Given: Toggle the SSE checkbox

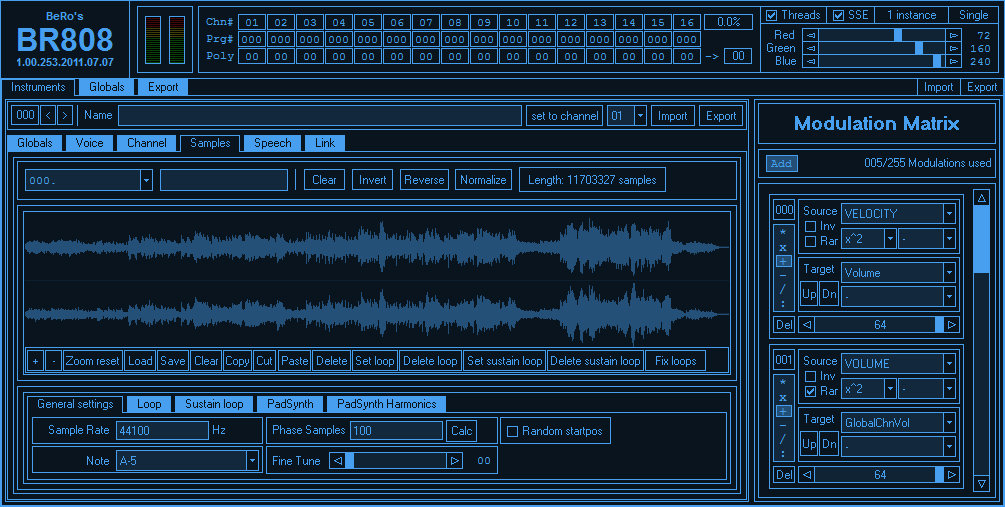Looking at the screenshot, I should pos(838,15).
